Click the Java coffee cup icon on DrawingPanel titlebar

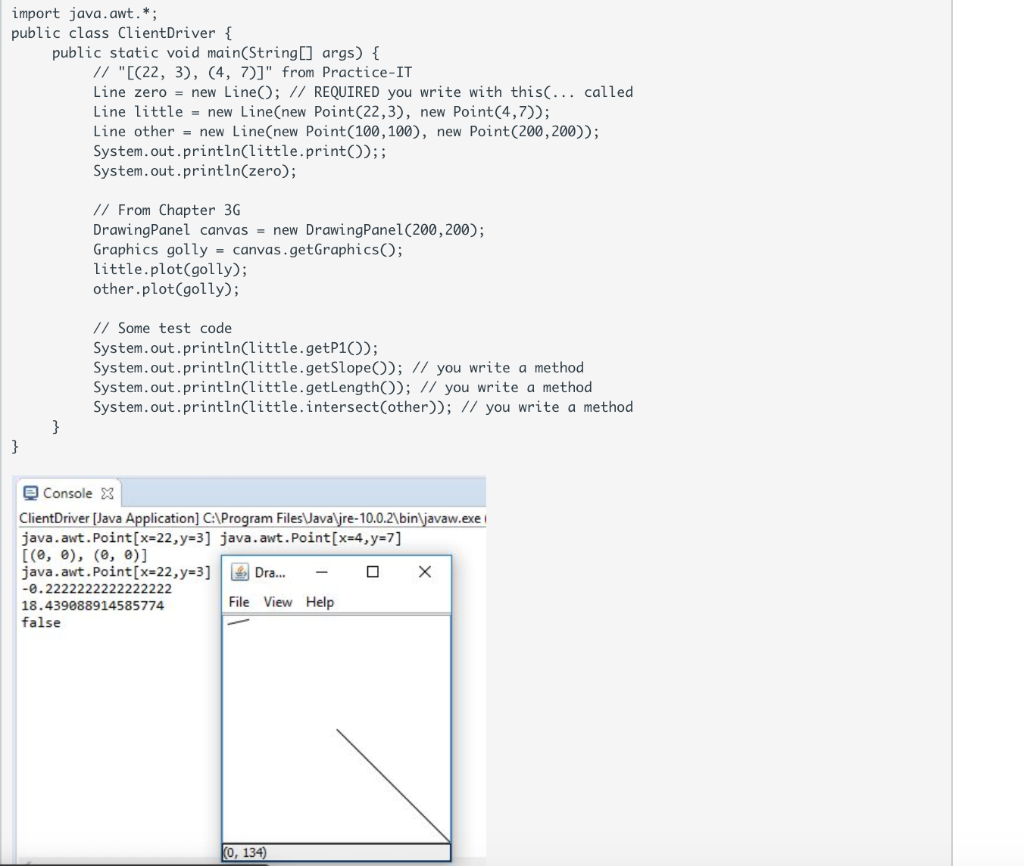(x=242, y=572)
